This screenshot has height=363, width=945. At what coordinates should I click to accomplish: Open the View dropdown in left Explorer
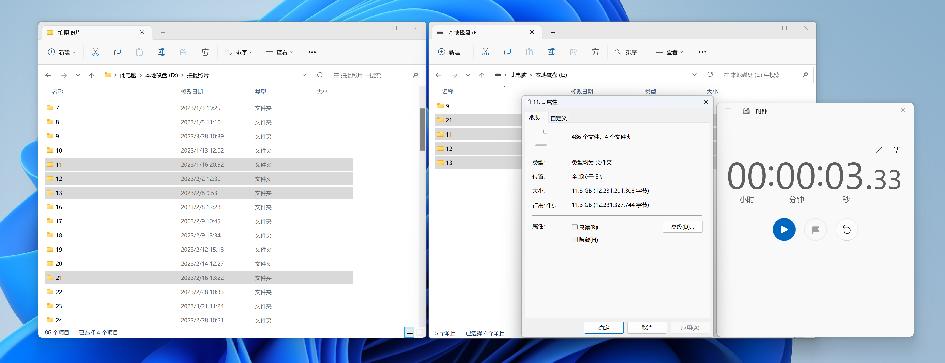(279, 52)
